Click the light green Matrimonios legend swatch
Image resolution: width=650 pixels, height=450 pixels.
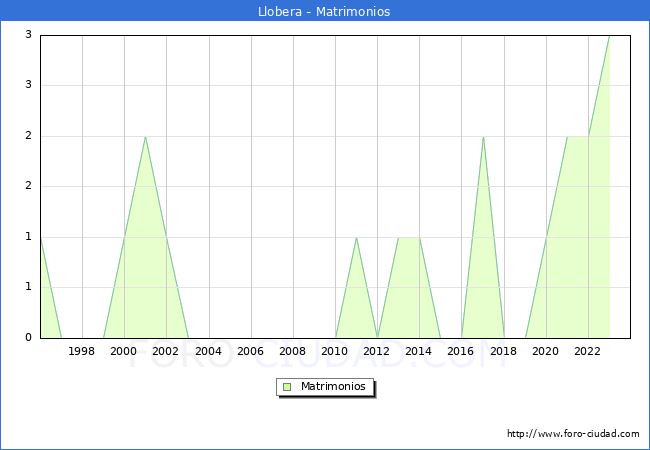[286, 386]
